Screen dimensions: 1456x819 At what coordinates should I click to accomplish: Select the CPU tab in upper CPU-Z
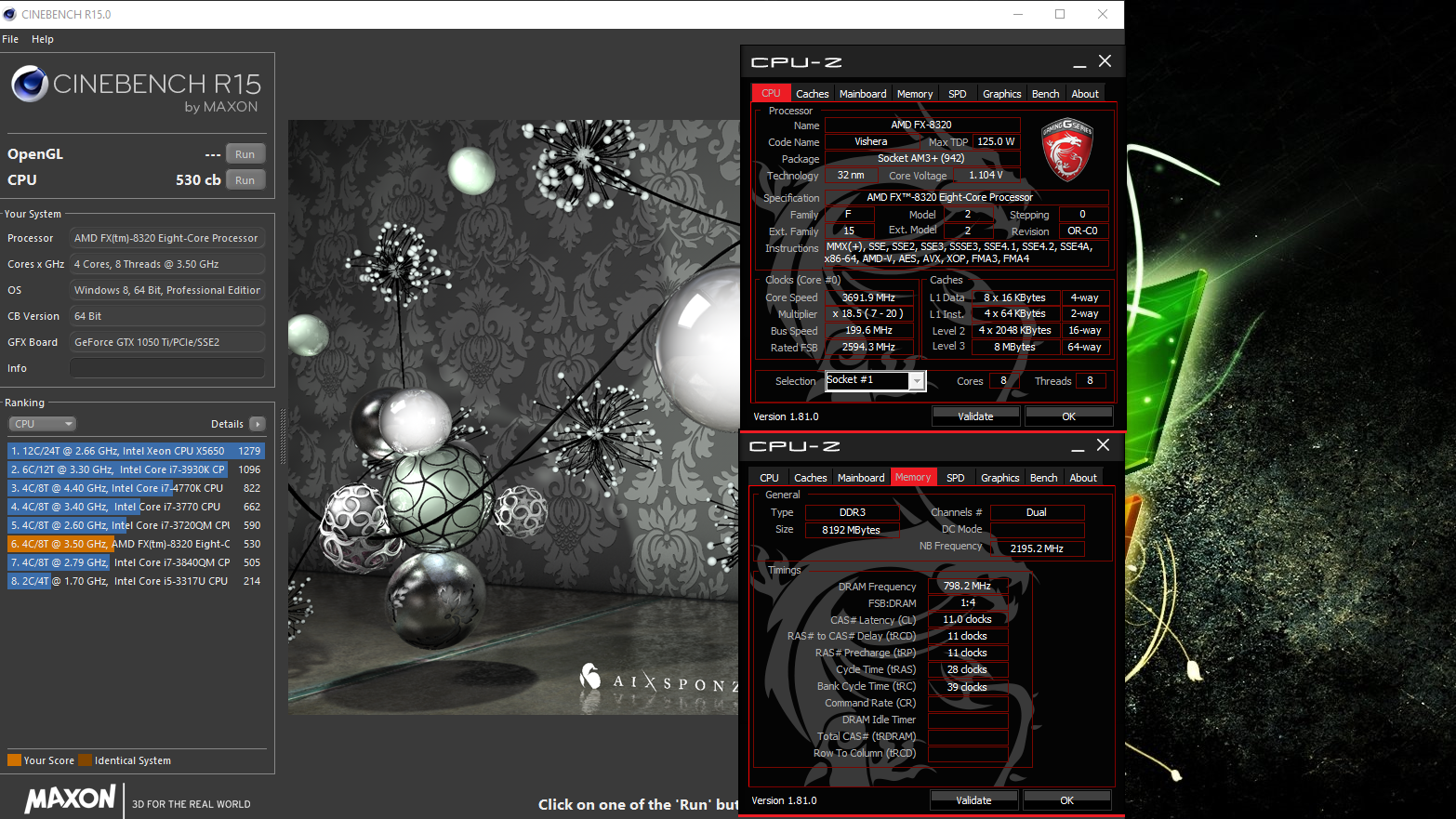772,93
